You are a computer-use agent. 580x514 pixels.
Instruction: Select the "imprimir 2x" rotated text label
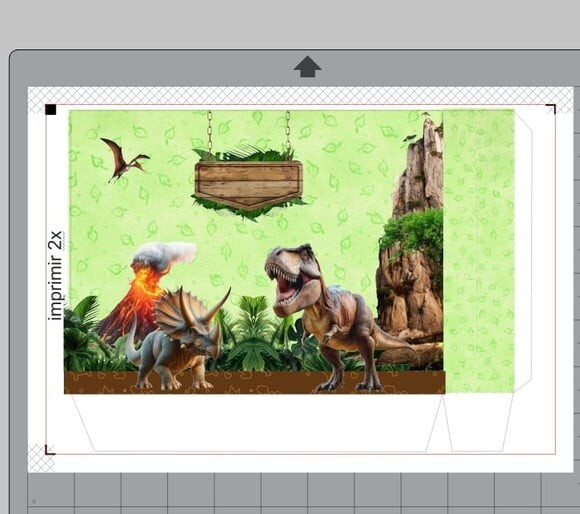[x=56, y=275]
